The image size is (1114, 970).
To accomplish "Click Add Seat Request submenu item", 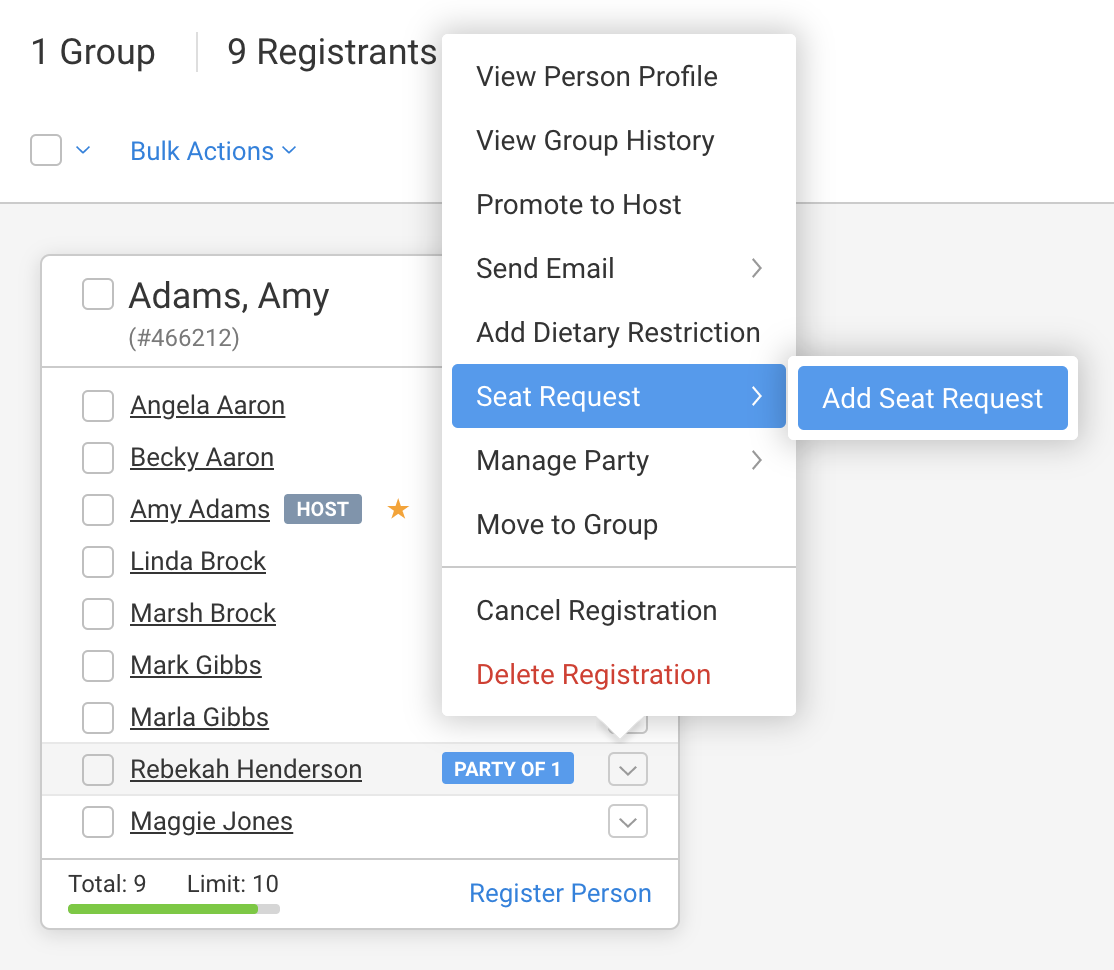I will click(x=932, y=398).
